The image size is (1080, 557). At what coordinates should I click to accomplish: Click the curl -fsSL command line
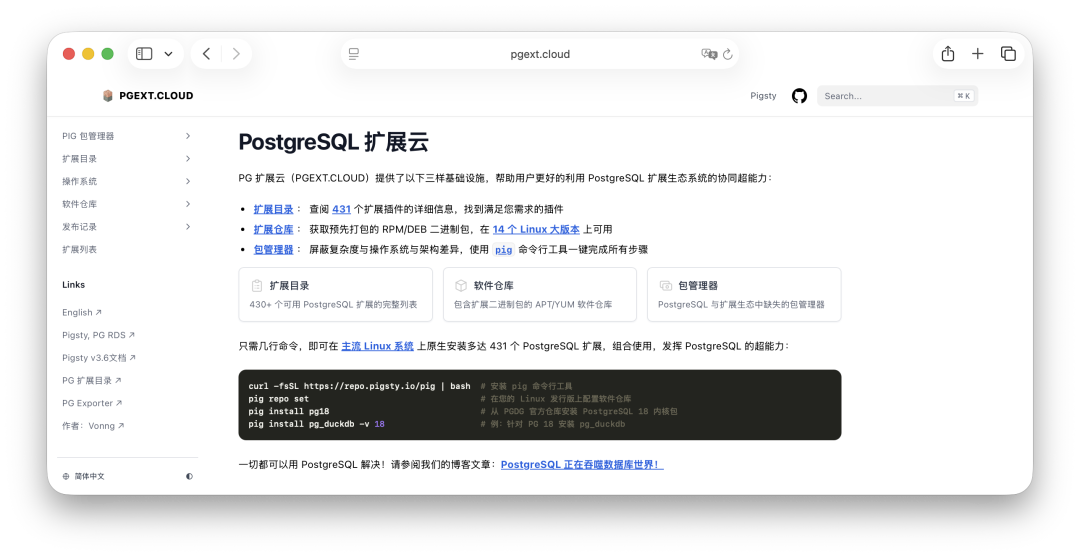pos(360,386)
